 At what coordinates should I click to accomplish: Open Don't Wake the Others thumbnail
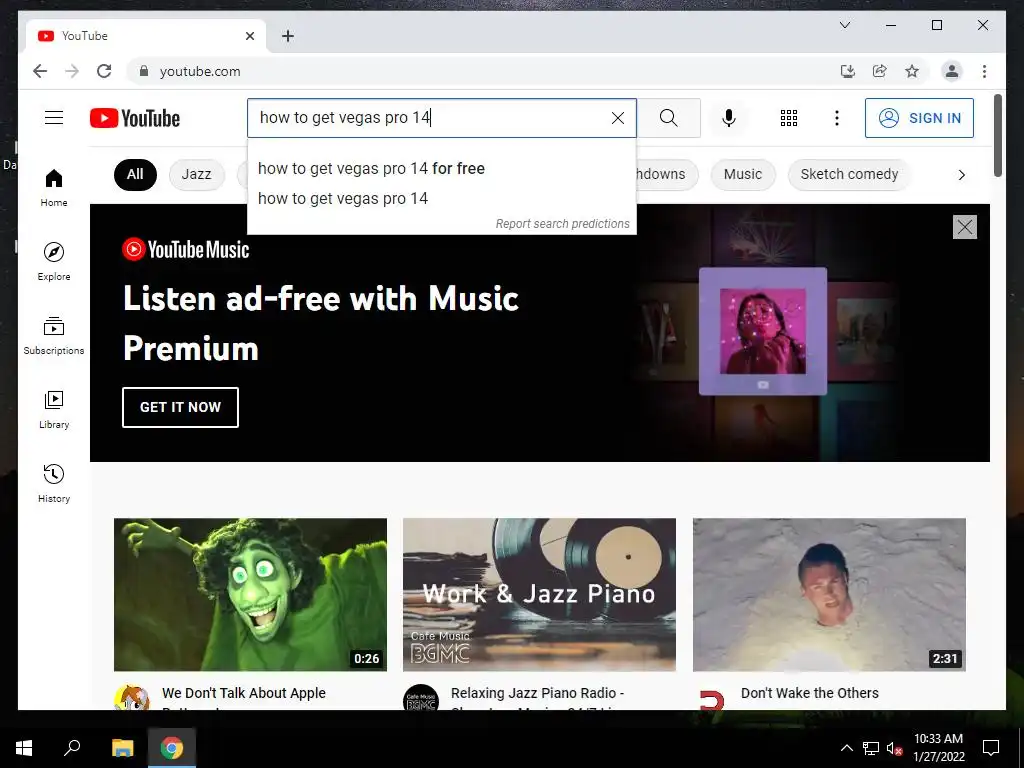coord(829,594)
